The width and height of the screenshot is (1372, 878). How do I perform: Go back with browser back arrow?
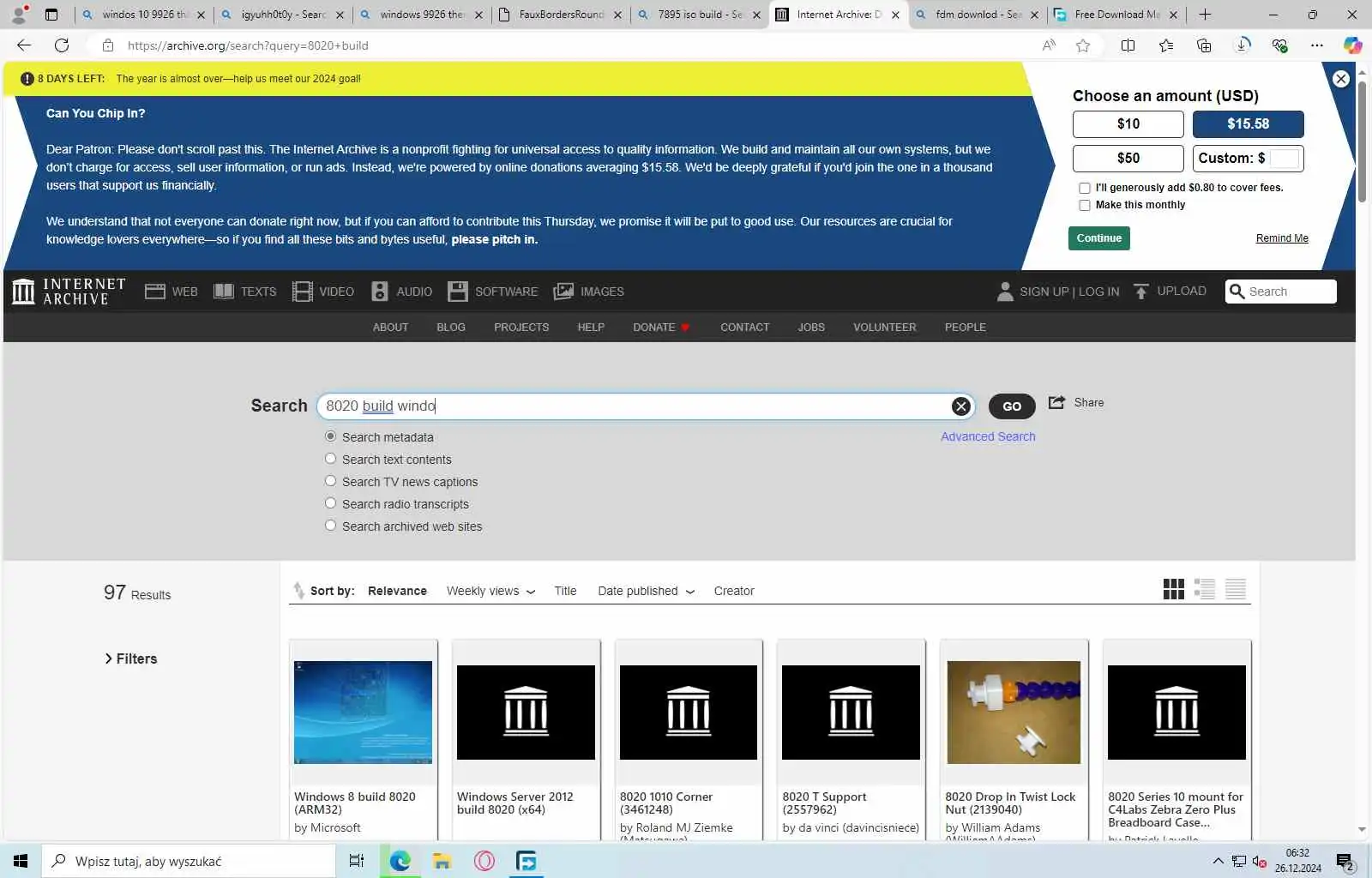pos(24,45)
